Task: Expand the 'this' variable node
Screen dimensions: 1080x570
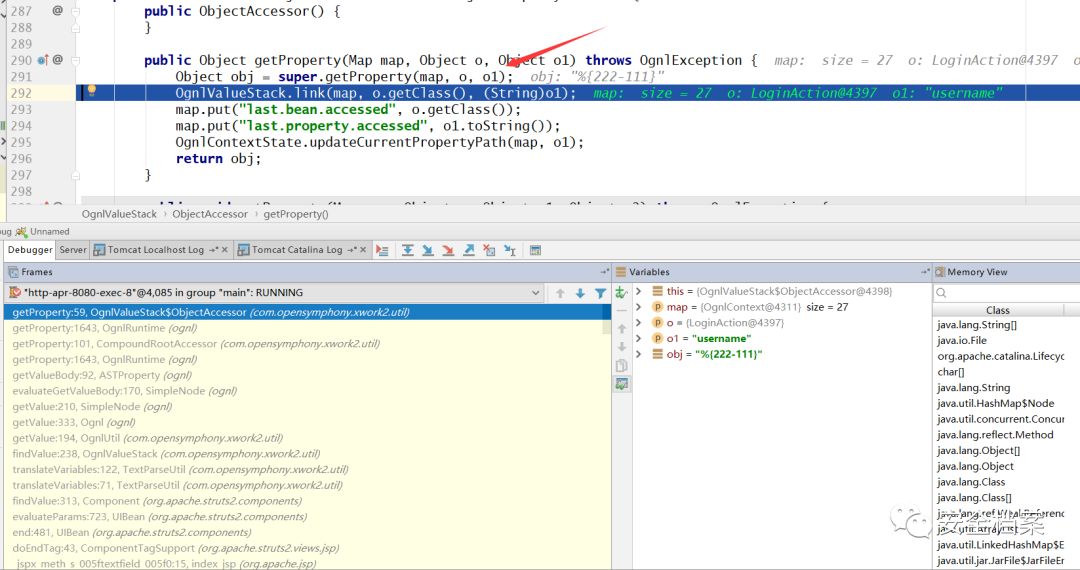Action: click(638, 291)
